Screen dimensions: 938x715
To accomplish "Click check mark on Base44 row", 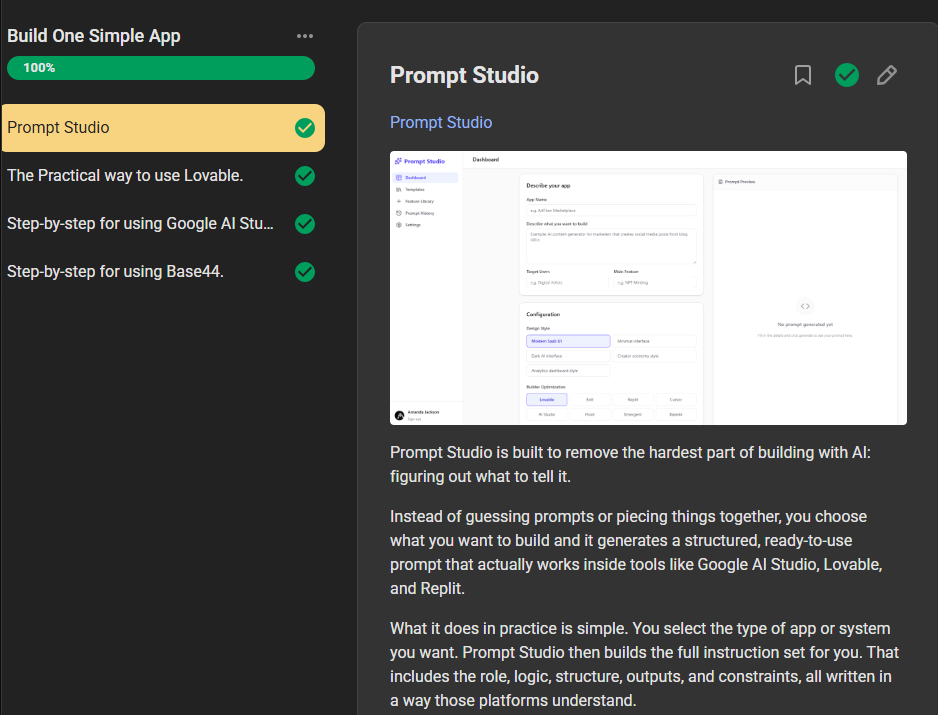I will click(305, 272).
